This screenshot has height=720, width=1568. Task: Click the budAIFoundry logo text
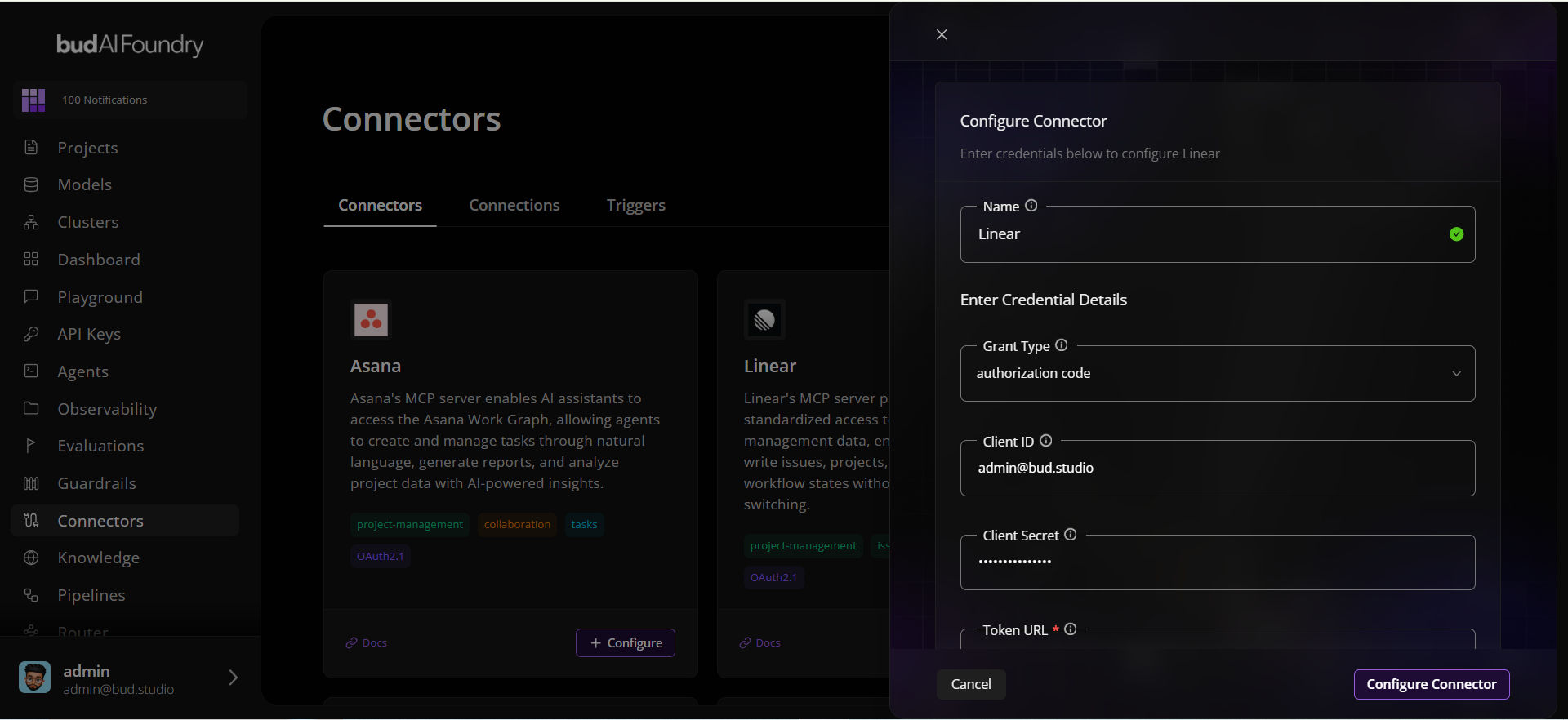pyautogui.click(x=130, y=44)
